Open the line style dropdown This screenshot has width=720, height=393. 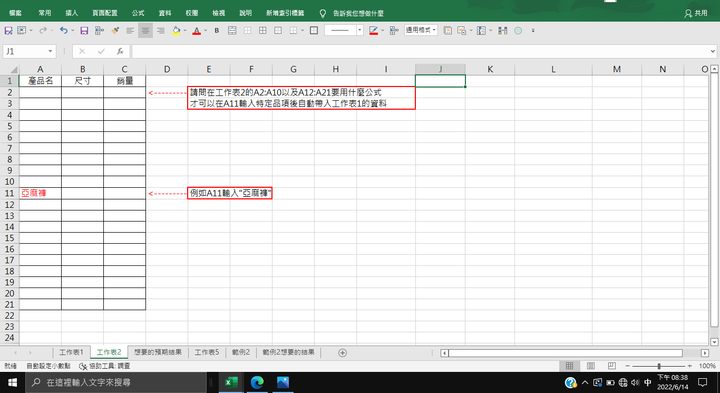pyautogui.click(x=360, y=30)
